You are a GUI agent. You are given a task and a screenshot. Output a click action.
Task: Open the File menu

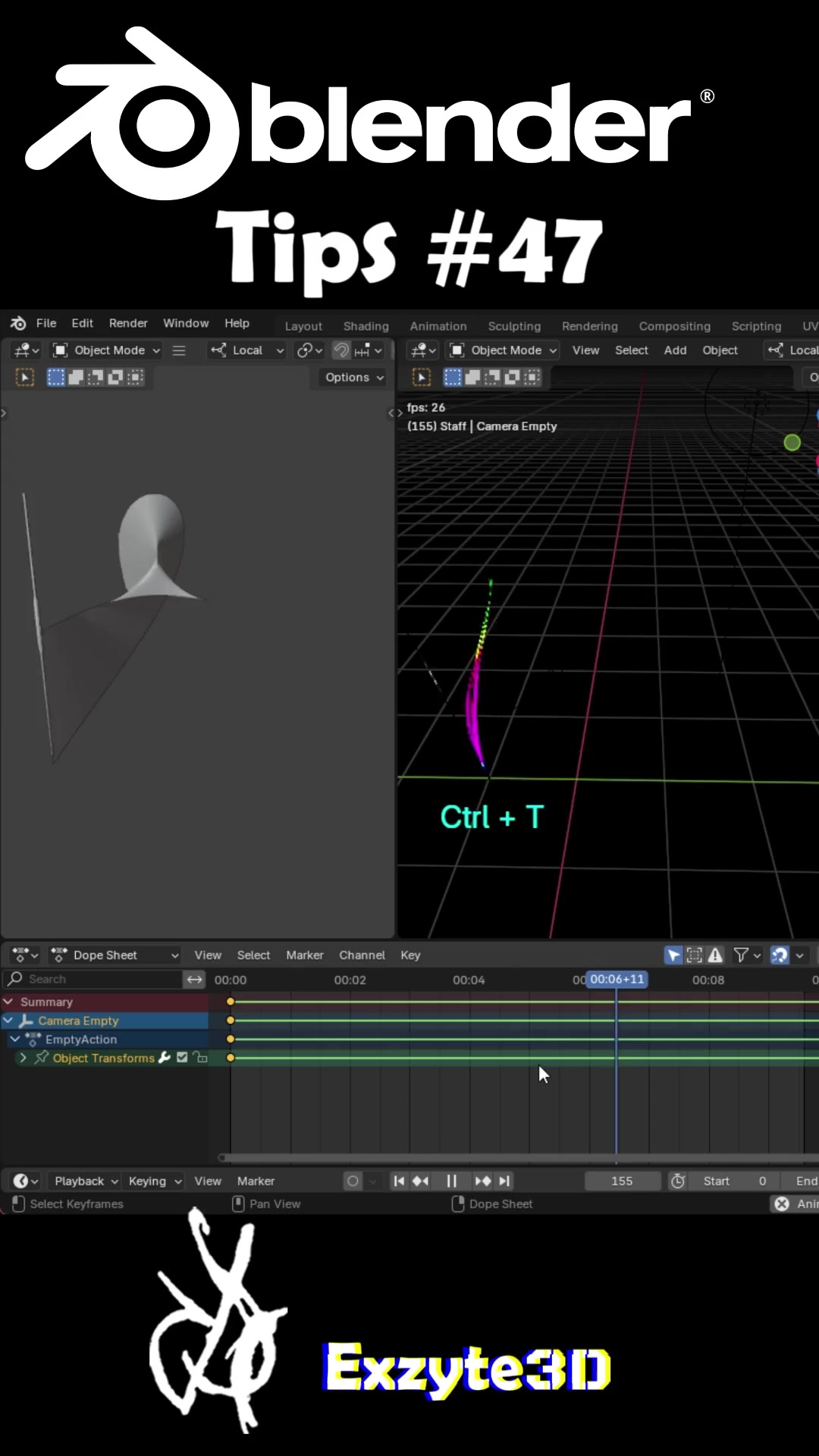pyautogui.click(x=46, y=323)
